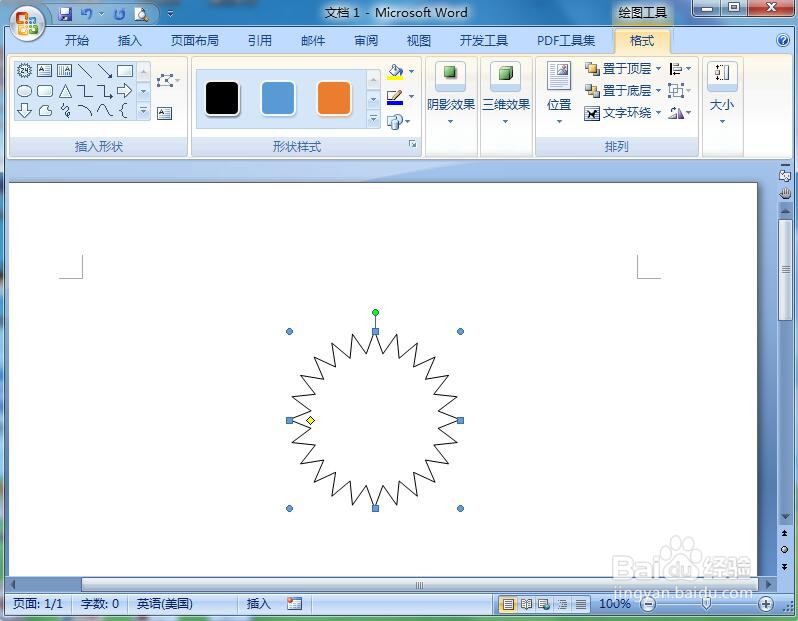Click the Undo icon
This screenshot has height=621, width=798.
pos(87,14)
